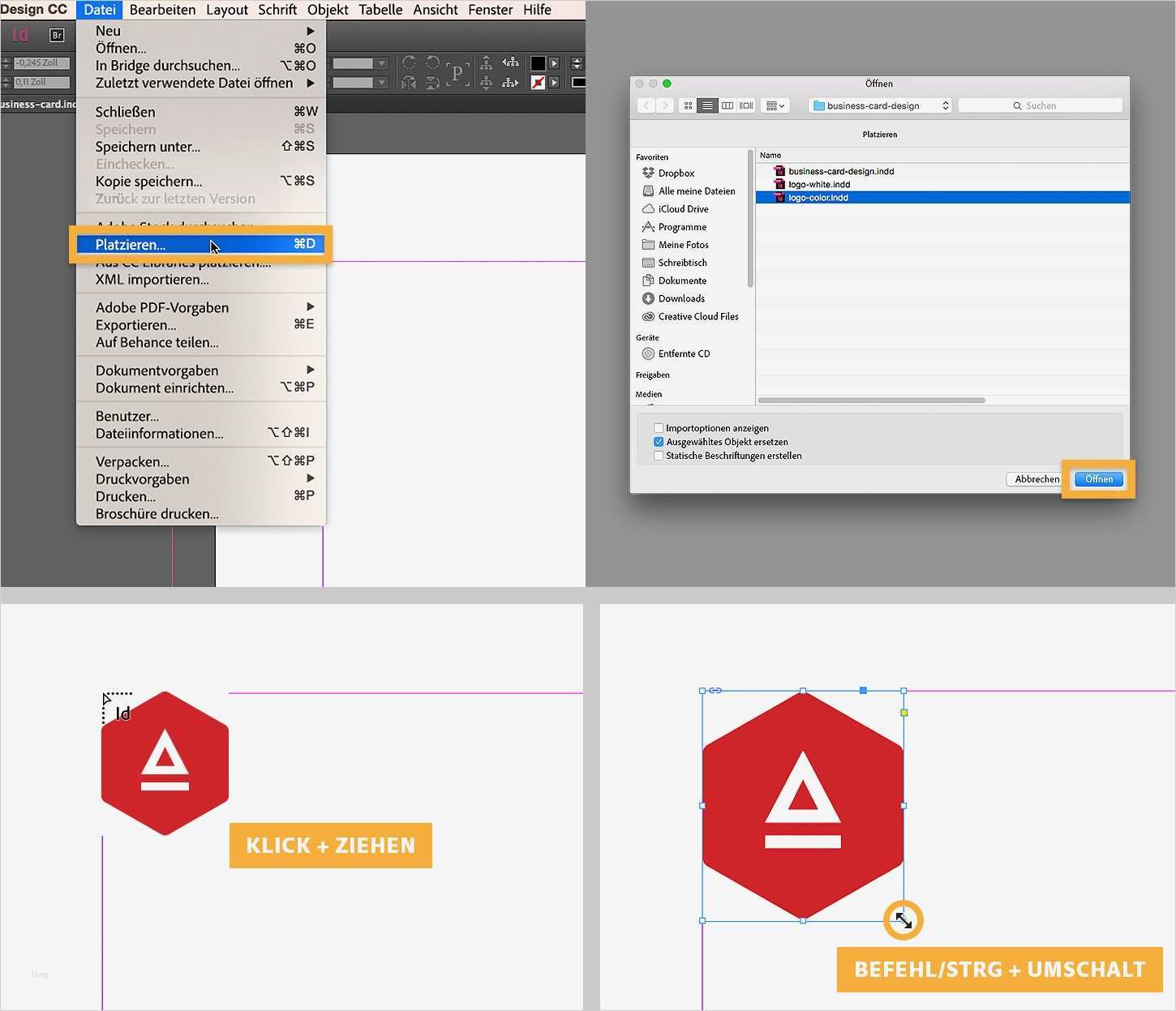Viewport: 1176px width, 1011px height.
Task: Enable Importoptionen anzeigen checkbox
Action: pyautogui.click(x=659, y=427)
